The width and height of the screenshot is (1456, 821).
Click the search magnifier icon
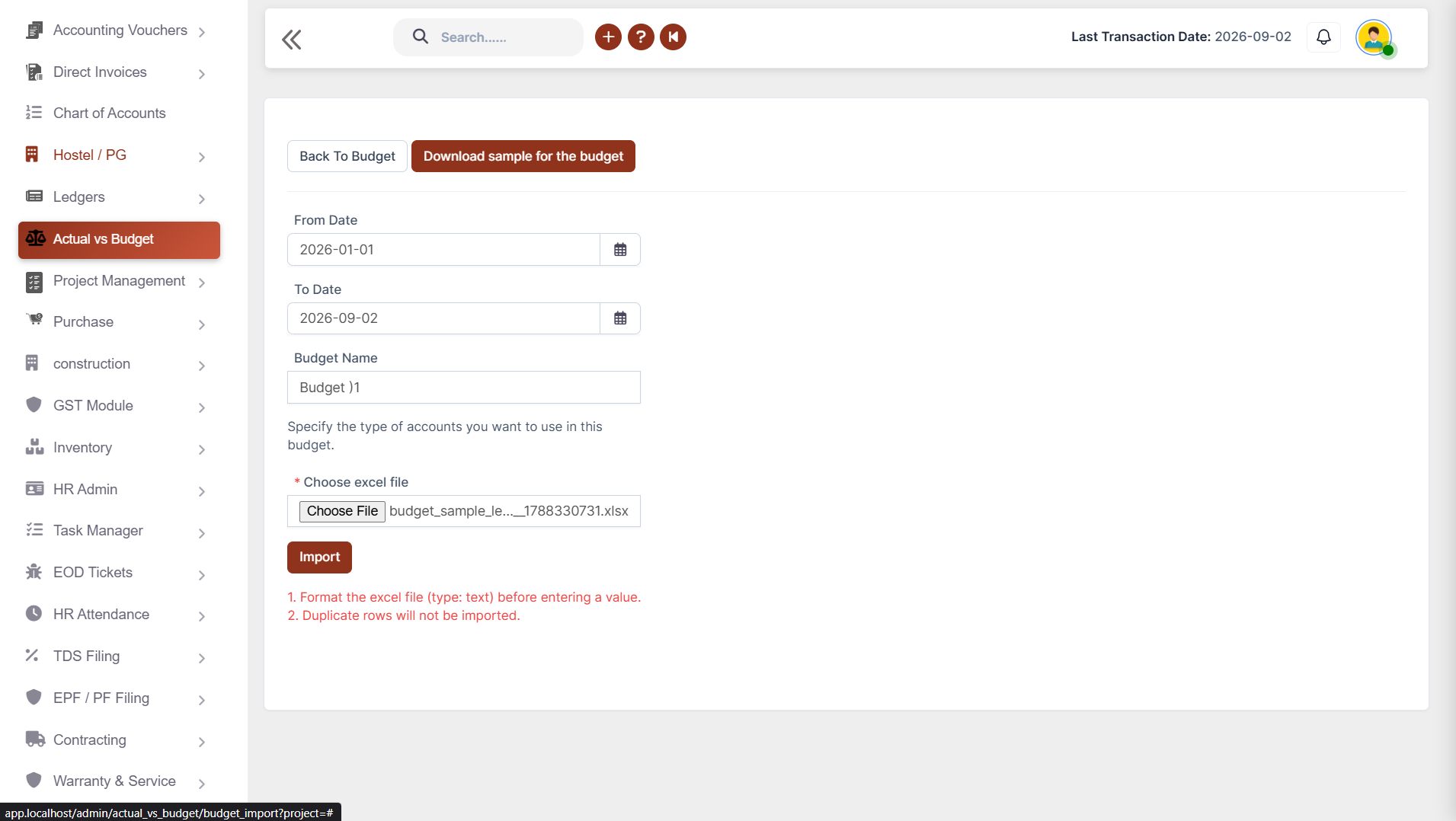[420, 37]
